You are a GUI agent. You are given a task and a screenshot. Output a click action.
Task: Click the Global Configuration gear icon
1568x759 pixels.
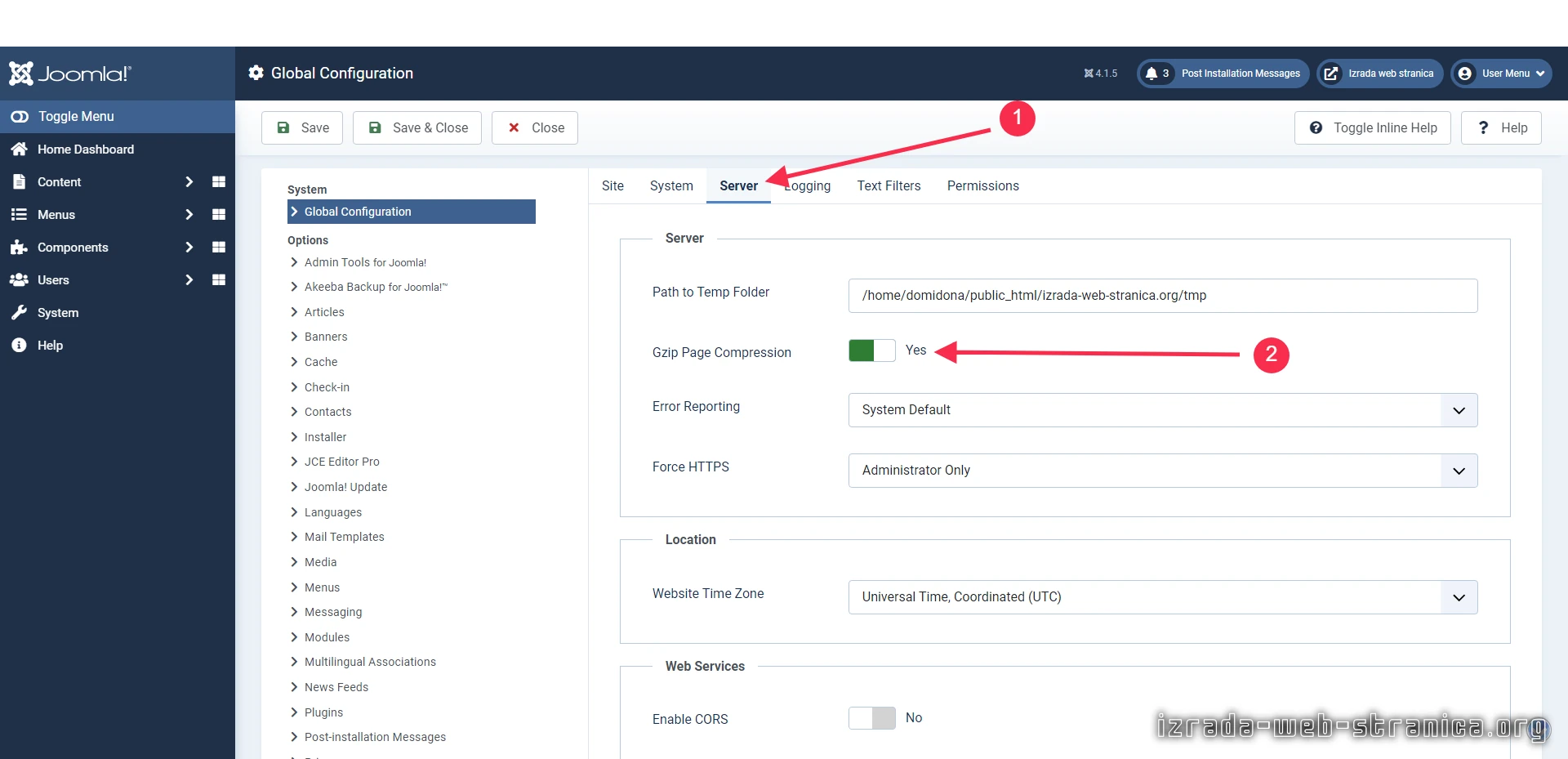coord(256,73)
